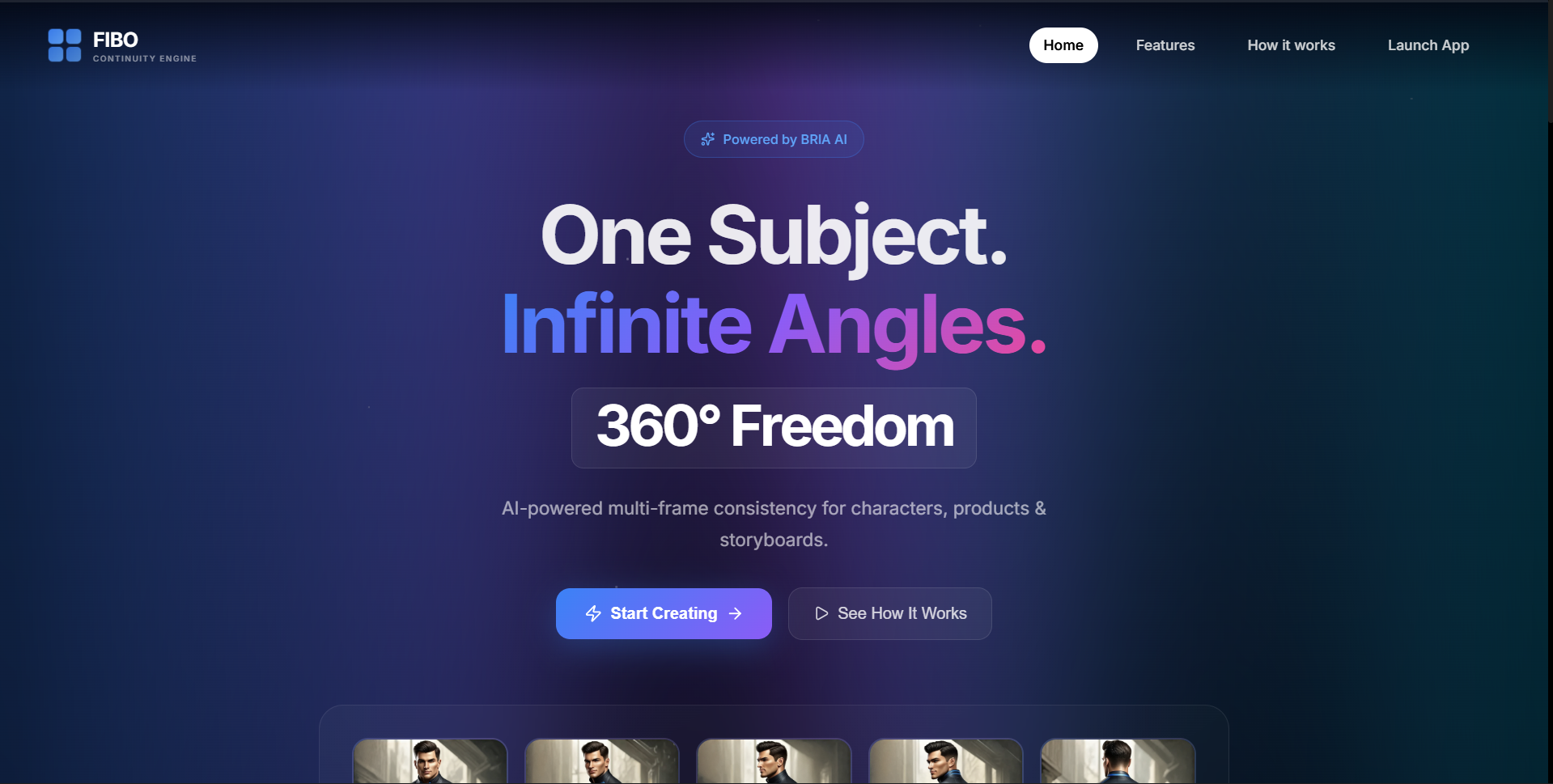
Task: Open the second character angle thumbnail
Action: 601,761
